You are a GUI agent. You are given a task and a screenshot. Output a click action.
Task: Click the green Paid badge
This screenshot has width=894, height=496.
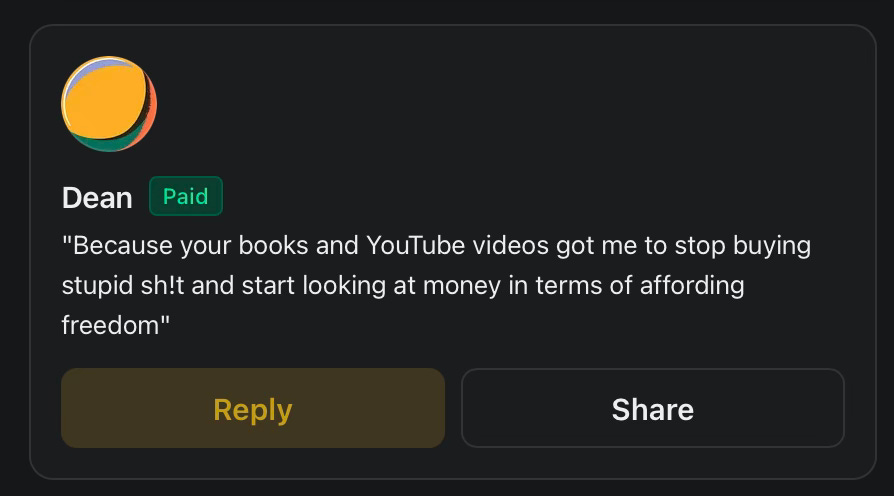(186, 196)
